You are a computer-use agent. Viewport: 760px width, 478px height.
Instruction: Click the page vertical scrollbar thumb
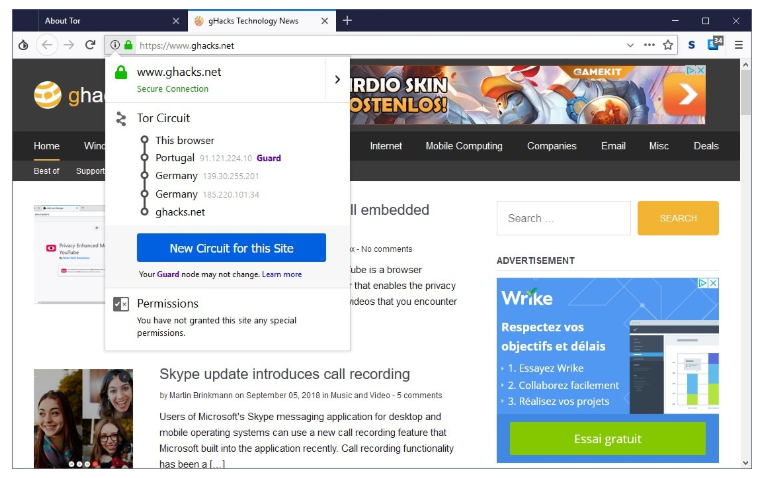coord(745,92)
